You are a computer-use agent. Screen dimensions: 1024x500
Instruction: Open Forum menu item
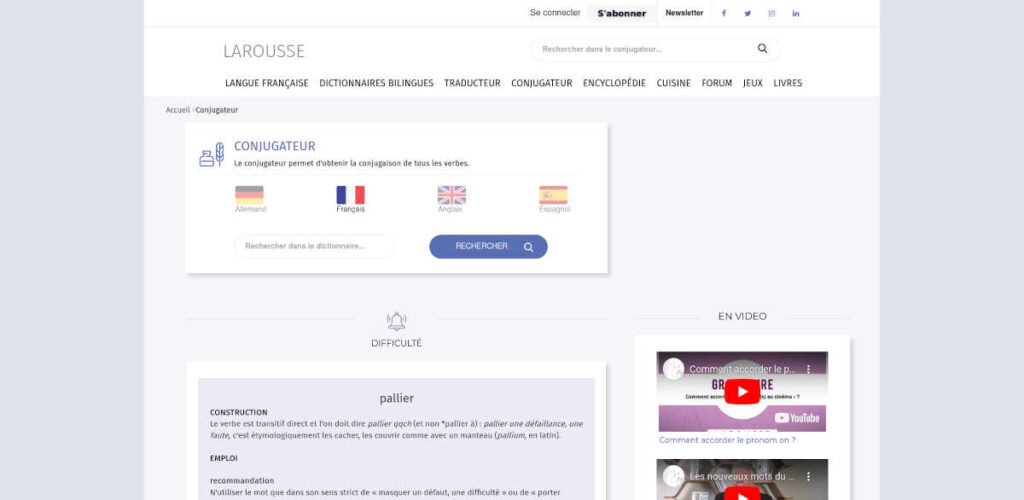716,83
